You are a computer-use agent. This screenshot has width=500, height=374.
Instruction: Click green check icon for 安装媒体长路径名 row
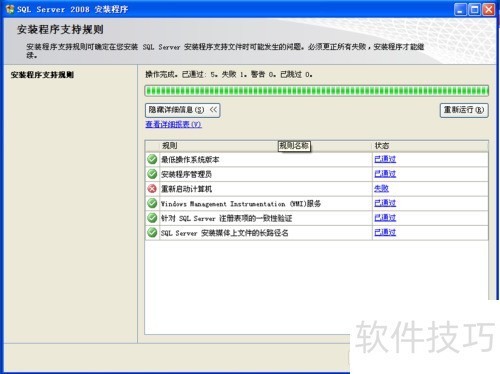tap(152, 233)
